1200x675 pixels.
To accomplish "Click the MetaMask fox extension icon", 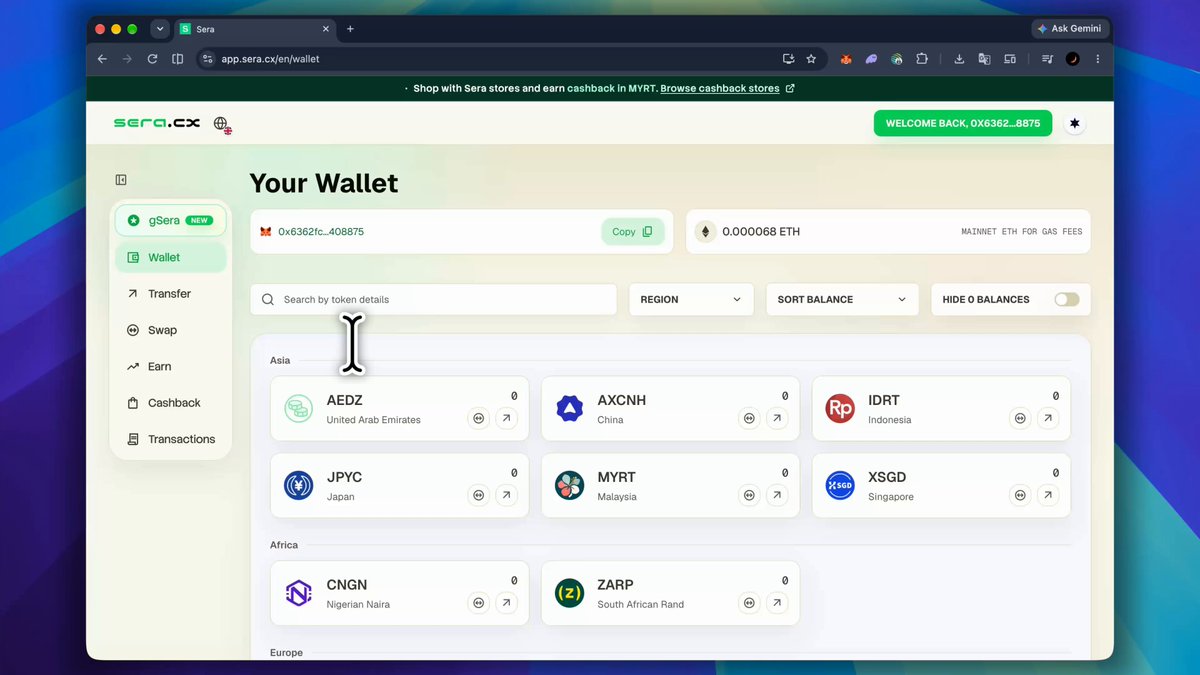I will coord(846,59).
